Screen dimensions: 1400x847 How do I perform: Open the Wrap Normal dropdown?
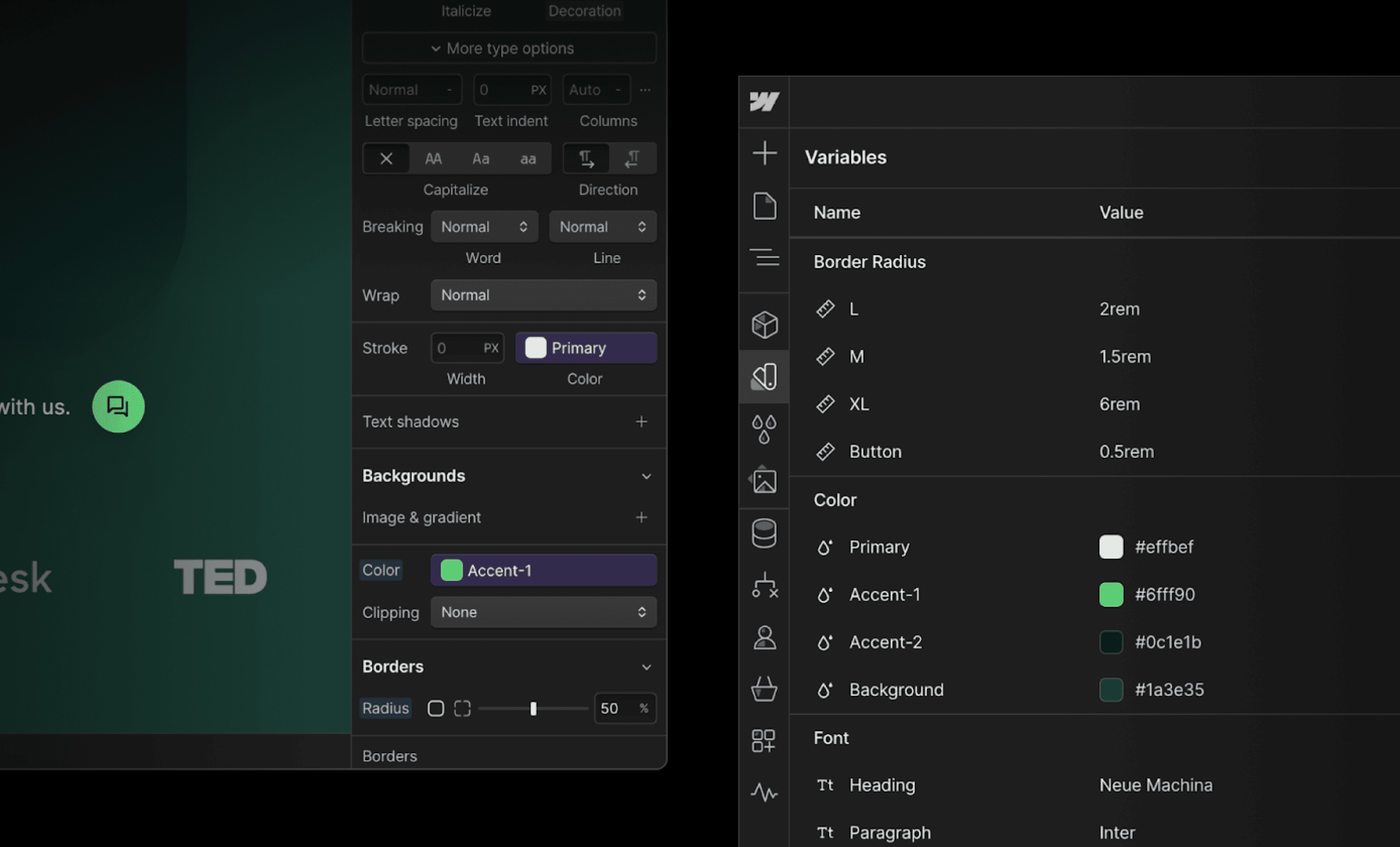click(543, 295)
